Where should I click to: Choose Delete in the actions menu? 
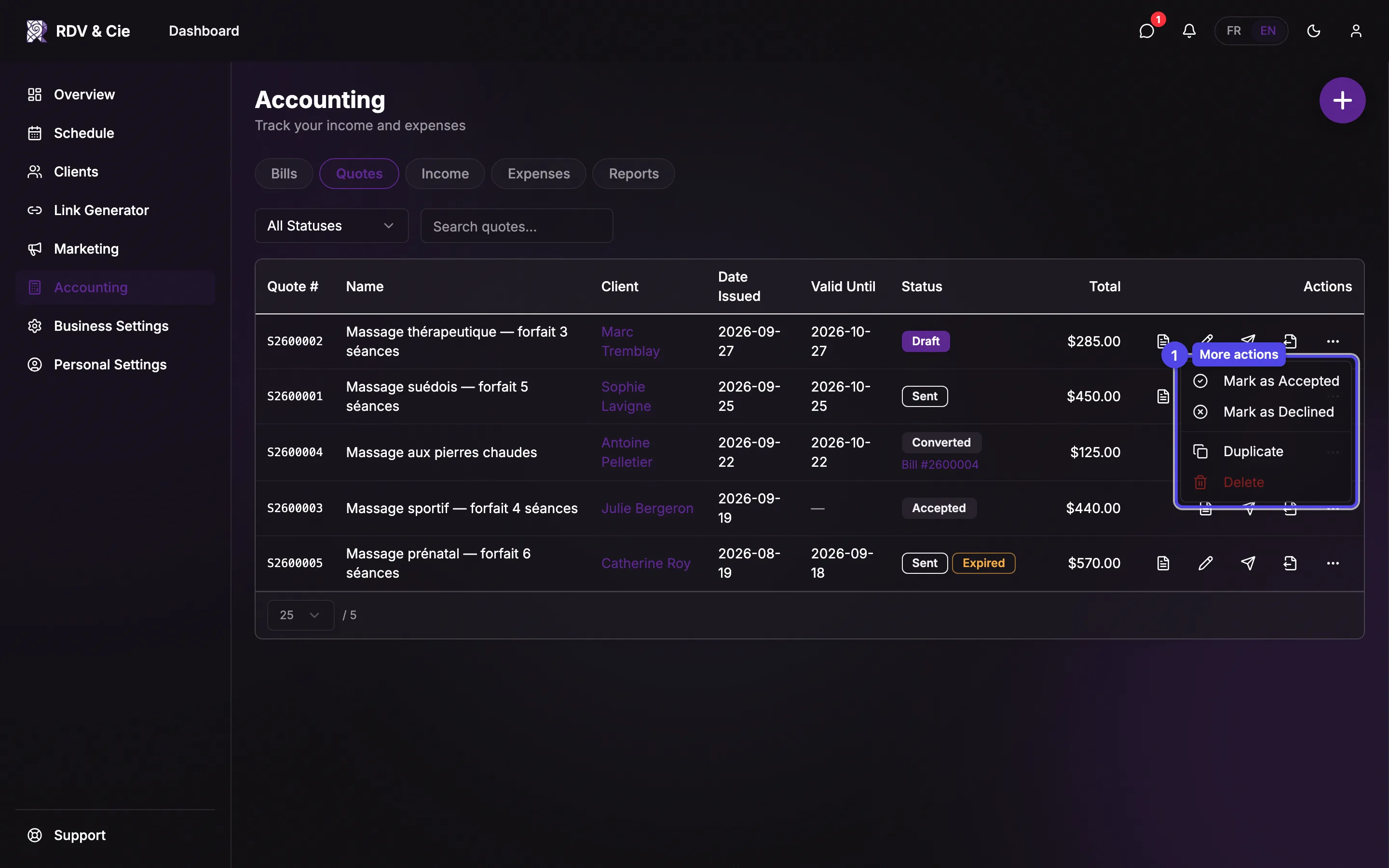[x=1266, y=482]
